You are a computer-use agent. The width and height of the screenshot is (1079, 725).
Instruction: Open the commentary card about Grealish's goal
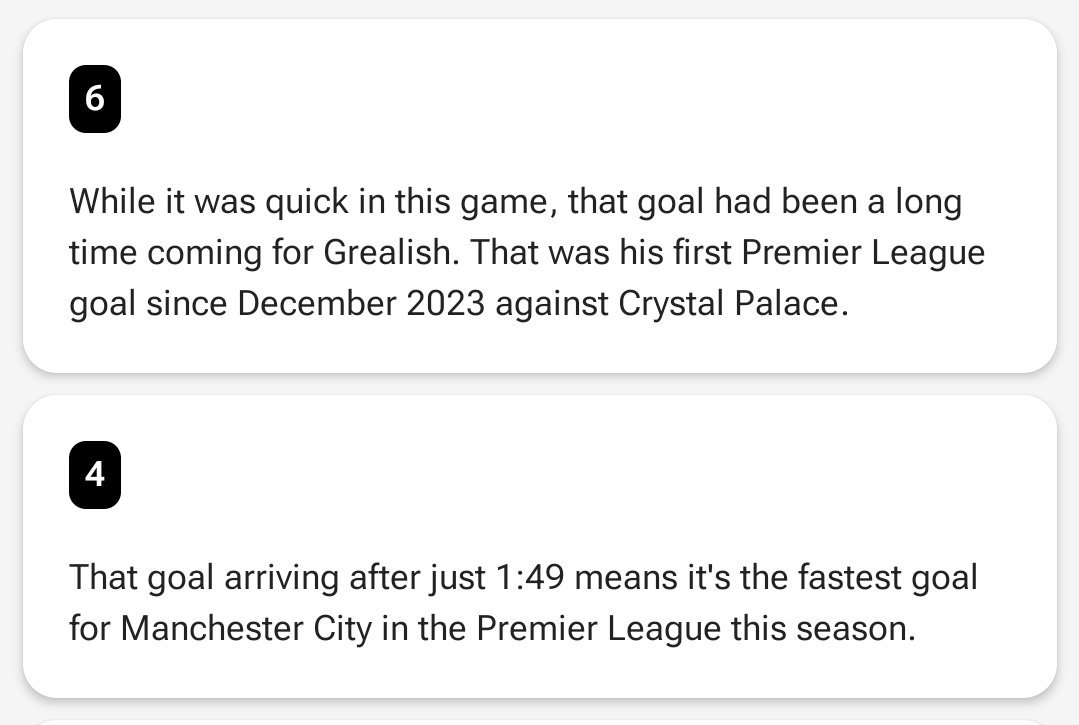(x=540, y=196)
